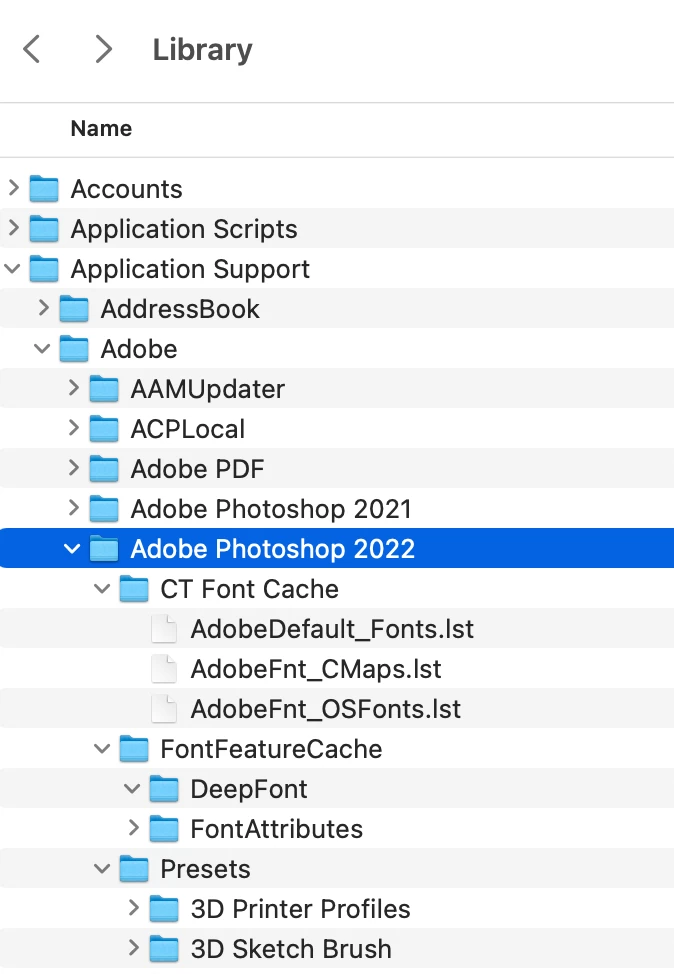Click the CT Font Cache folder icon
Screen dimensions: 674x974
(134, 589)
